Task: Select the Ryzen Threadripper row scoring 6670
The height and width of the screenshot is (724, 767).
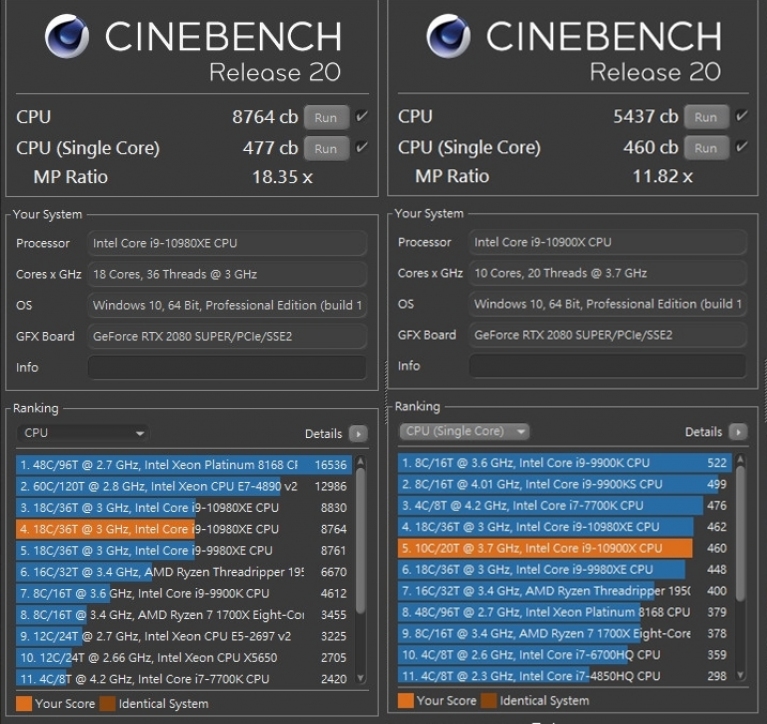Action: click(184, 572)
